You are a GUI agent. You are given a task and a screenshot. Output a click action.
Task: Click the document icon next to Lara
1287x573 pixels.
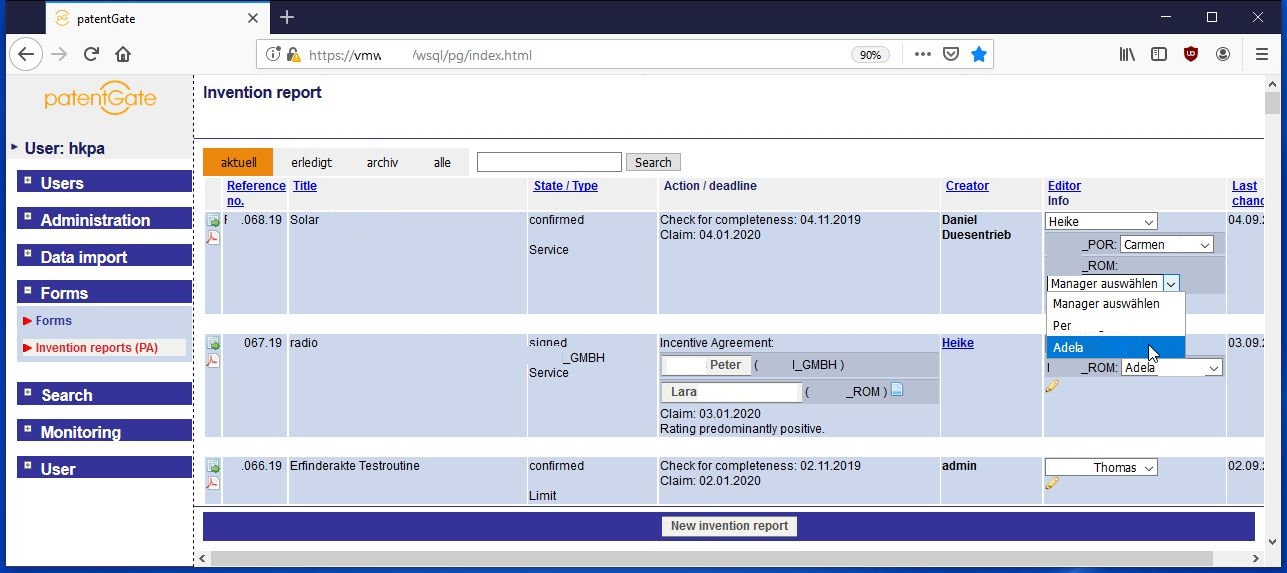tap(897, 389)
